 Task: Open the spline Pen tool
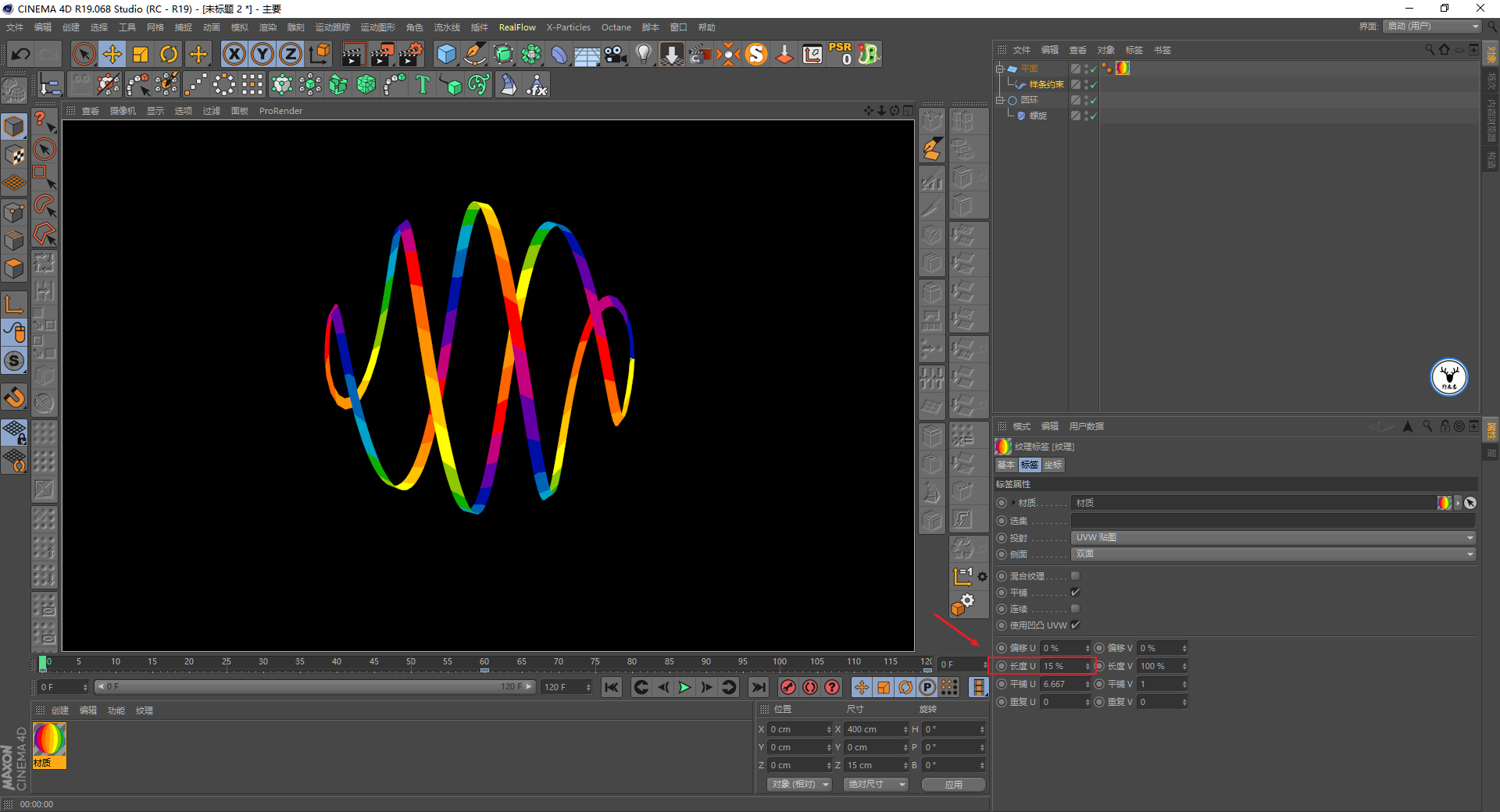(474, 54)
